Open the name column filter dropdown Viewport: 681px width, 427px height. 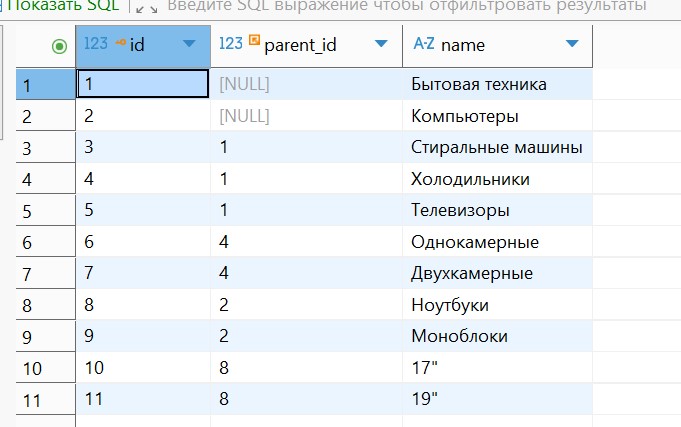(571, 45)
